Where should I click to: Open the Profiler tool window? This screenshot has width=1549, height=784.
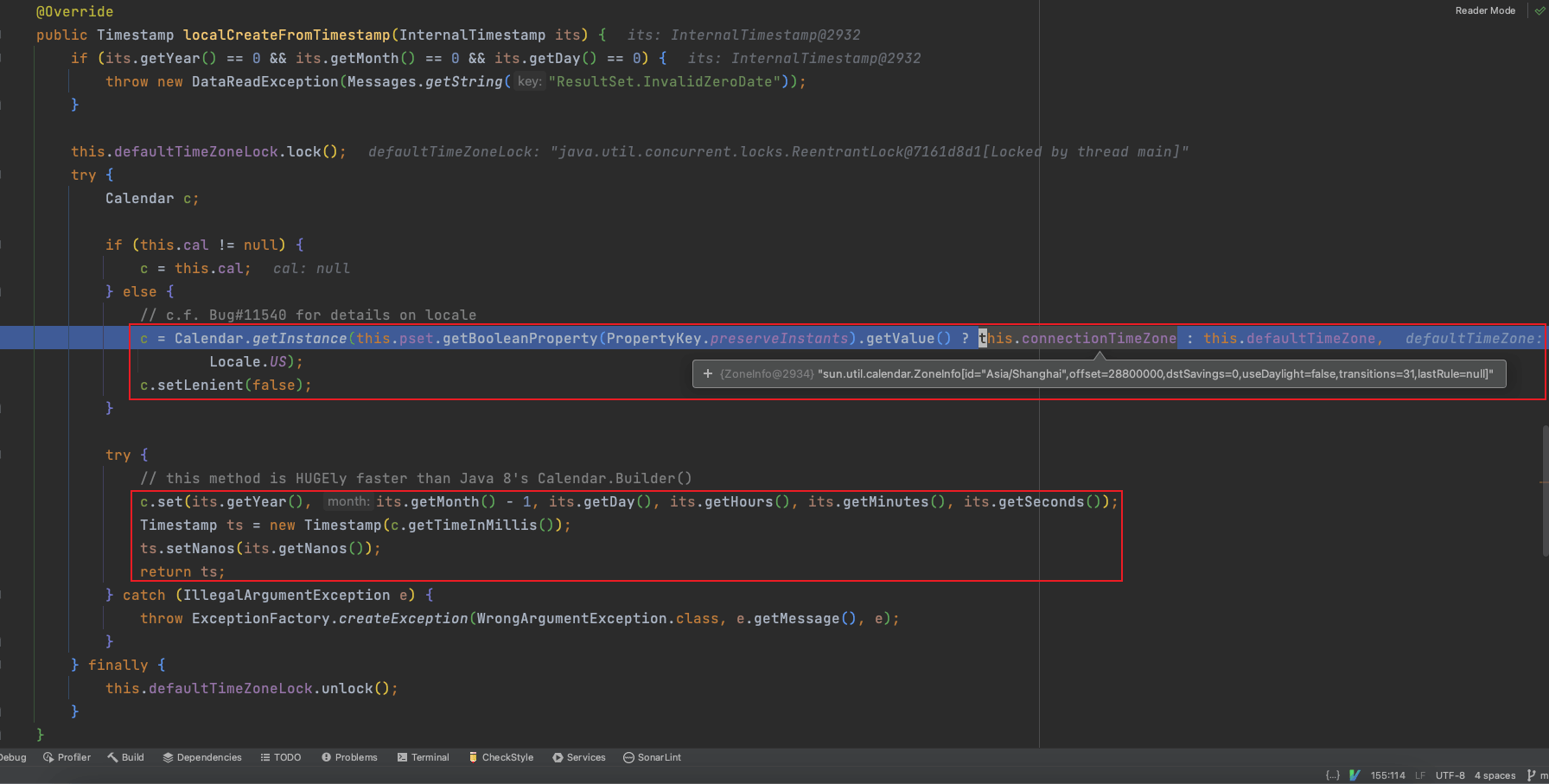(67, 757)
